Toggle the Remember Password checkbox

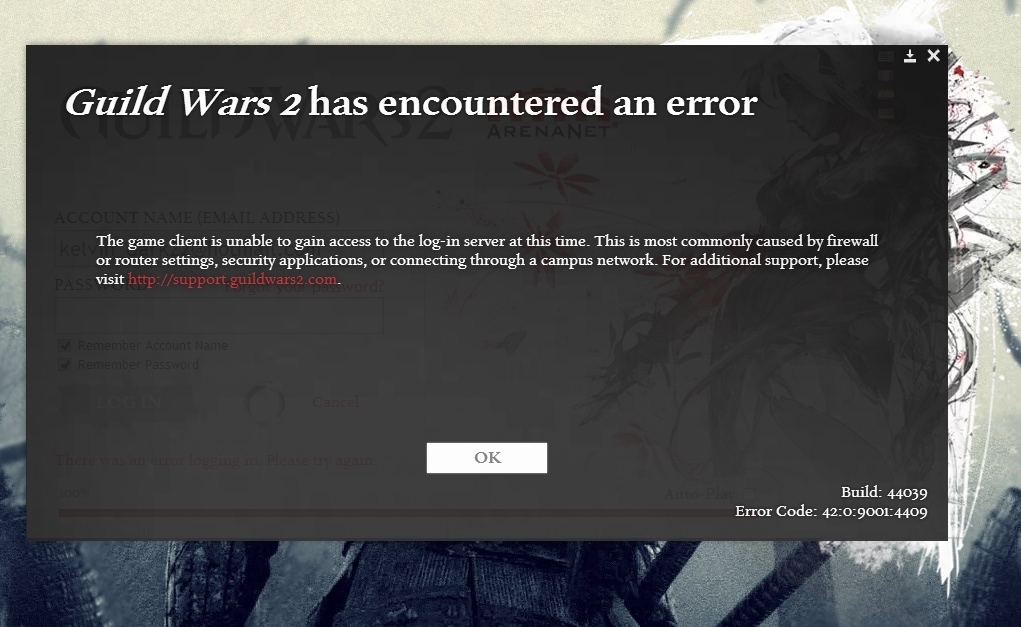pyautogui.click(x=64, y=364)
